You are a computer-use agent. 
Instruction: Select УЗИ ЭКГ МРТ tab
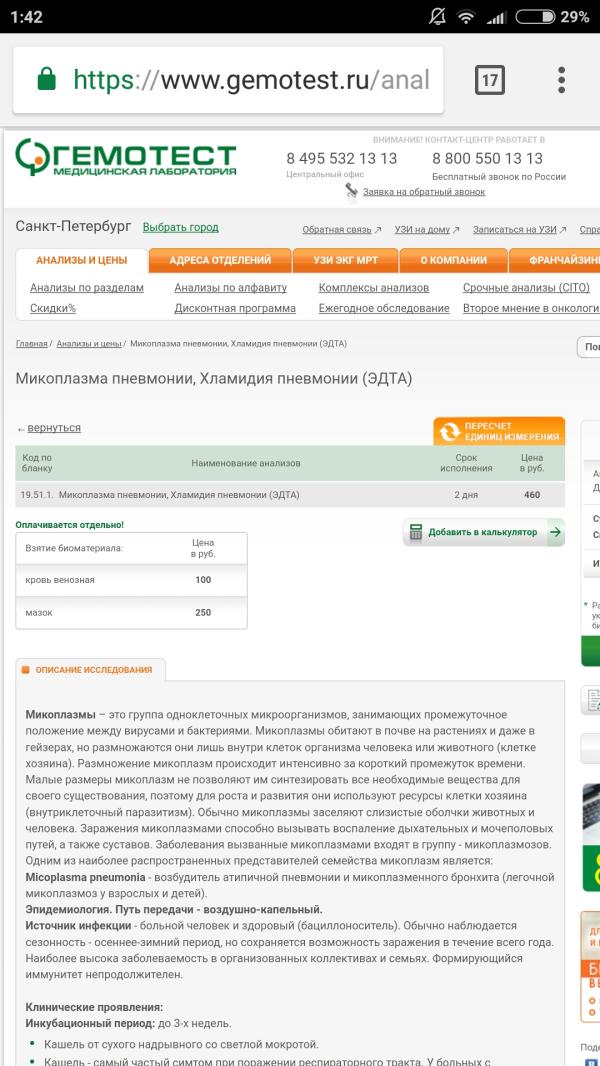point(345,261)
